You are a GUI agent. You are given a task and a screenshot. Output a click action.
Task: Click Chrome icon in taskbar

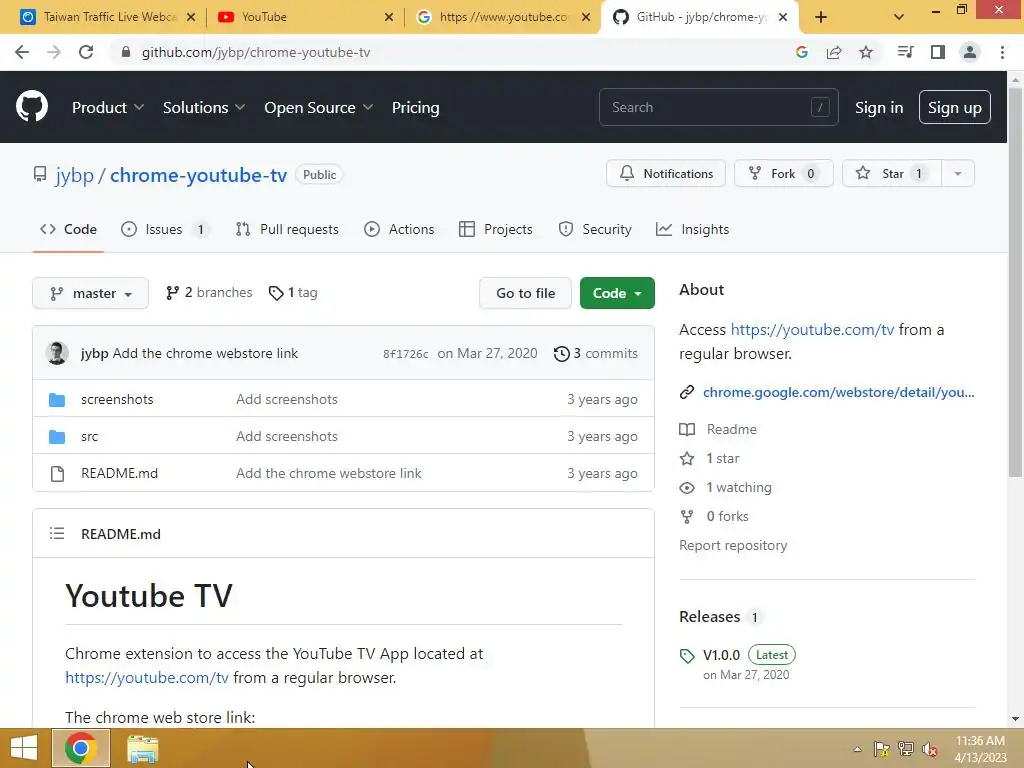[81, 748]
